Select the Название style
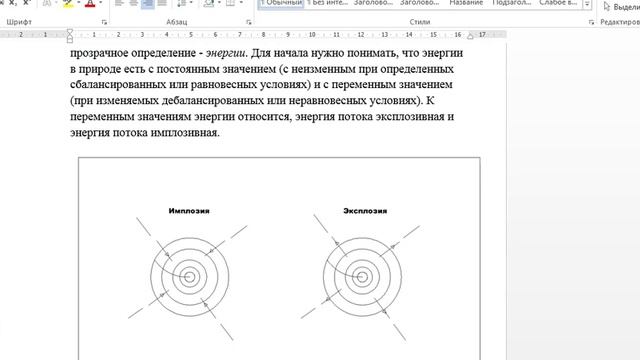Screen dimensions: 640x360 tap(466, 3)
